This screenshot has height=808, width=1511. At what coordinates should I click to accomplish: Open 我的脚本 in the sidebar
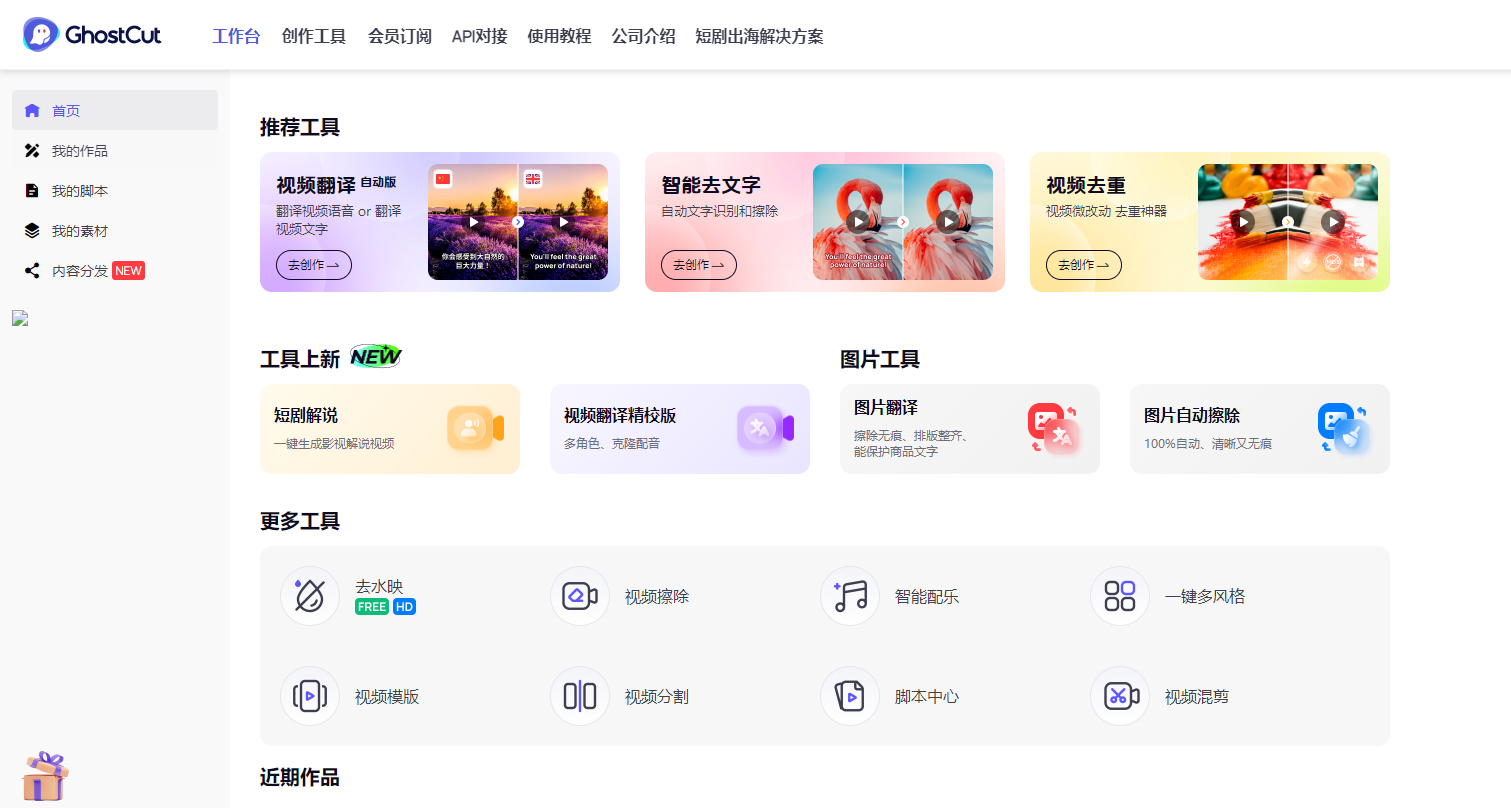pyautogui.click(x=115, y=191)
